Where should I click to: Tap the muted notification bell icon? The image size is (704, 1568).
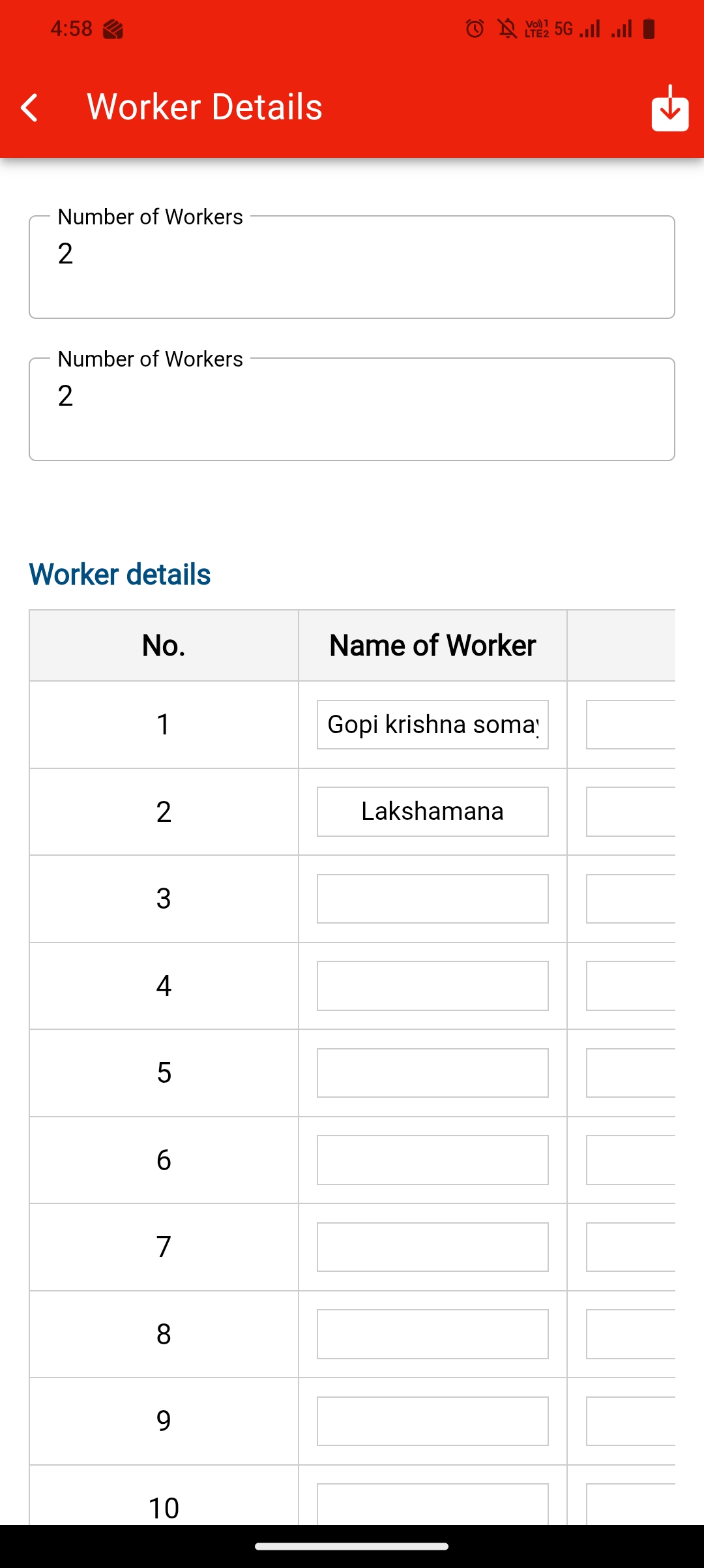coord(506,29)
